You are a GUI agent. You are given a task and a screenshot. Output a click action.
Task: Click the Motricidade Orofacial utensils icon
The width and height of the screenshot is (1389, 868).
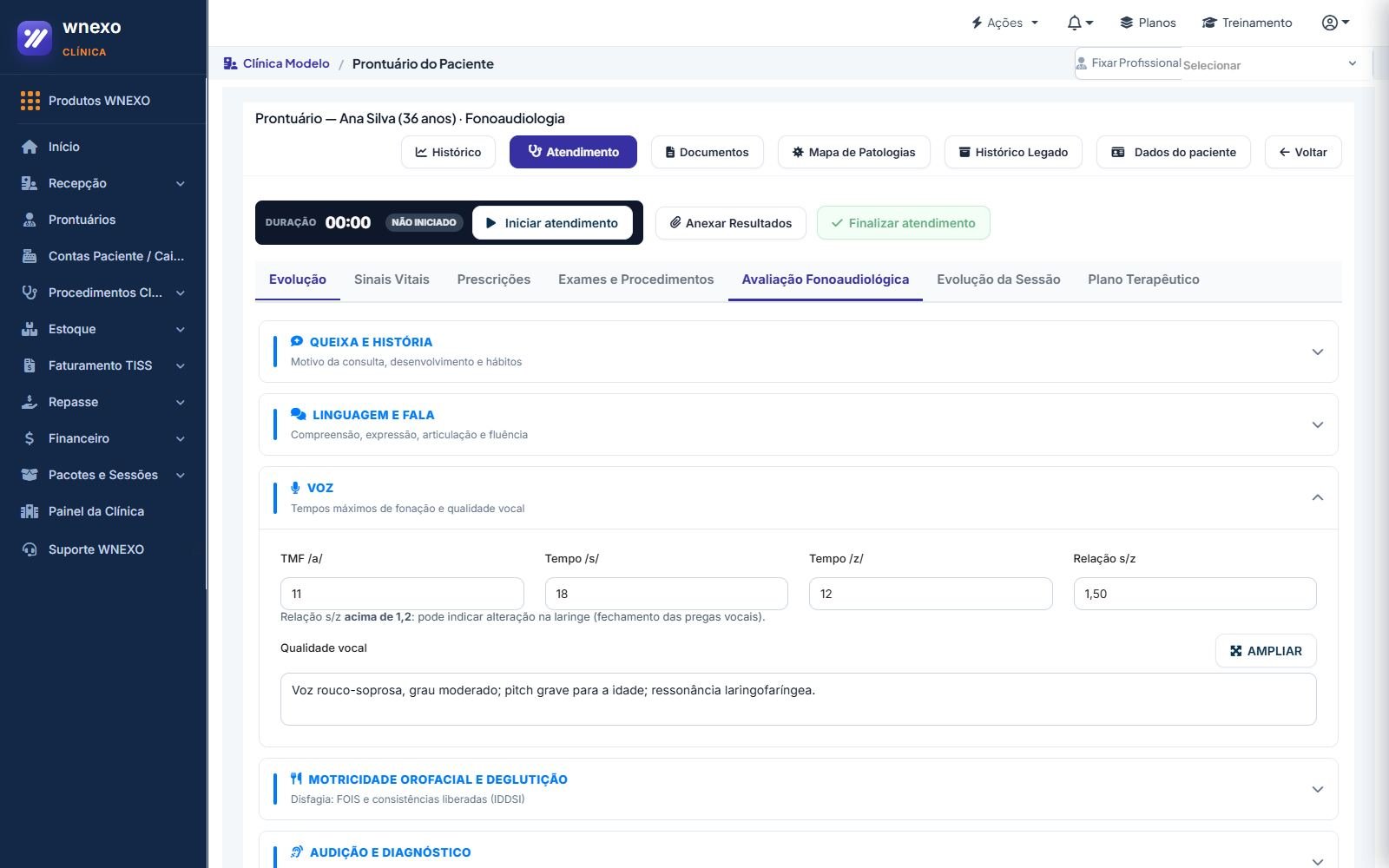coord(296,779)
